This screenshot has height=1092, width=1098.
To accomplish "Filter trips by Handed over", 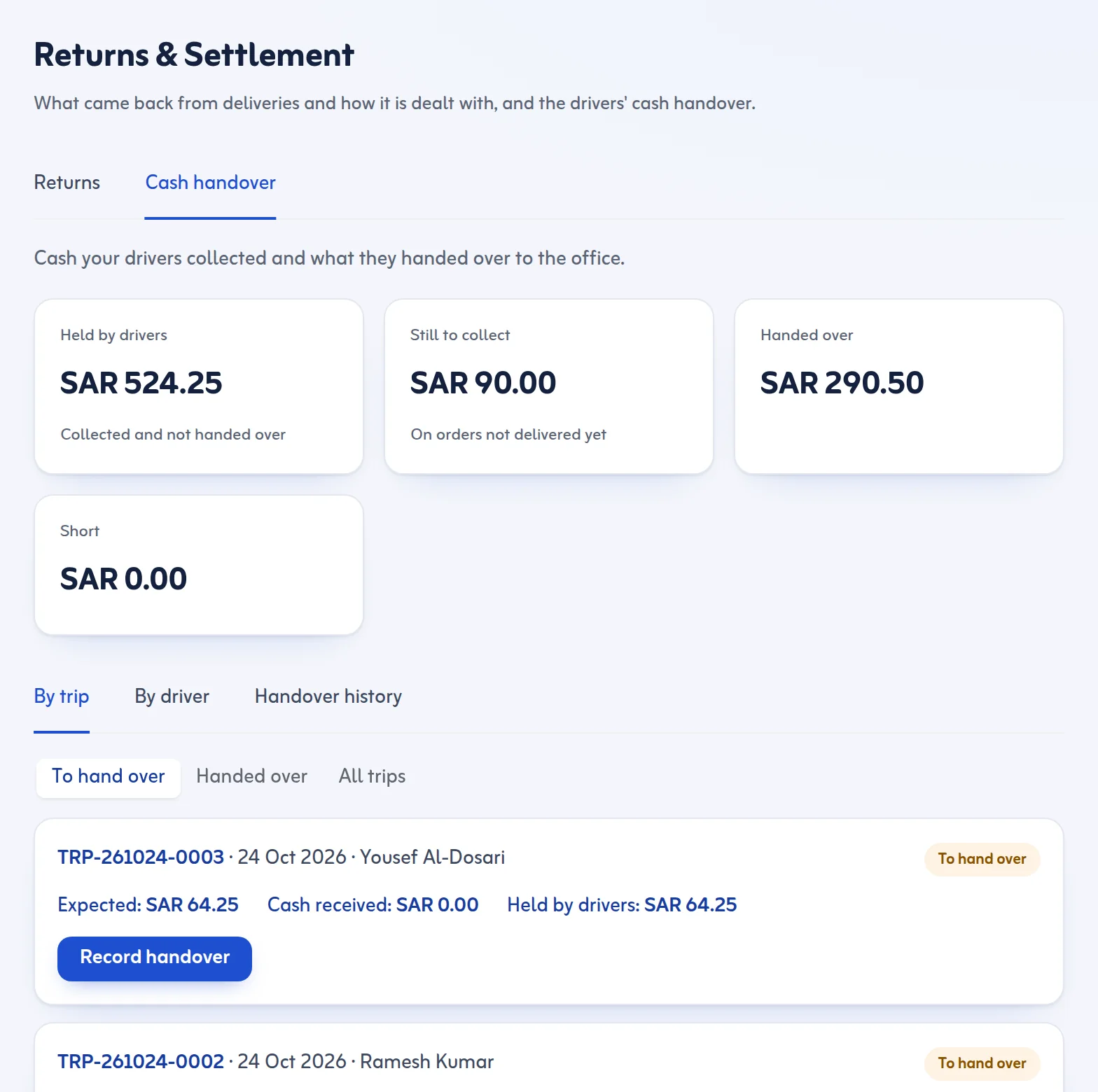I will [x=252, y=776].
